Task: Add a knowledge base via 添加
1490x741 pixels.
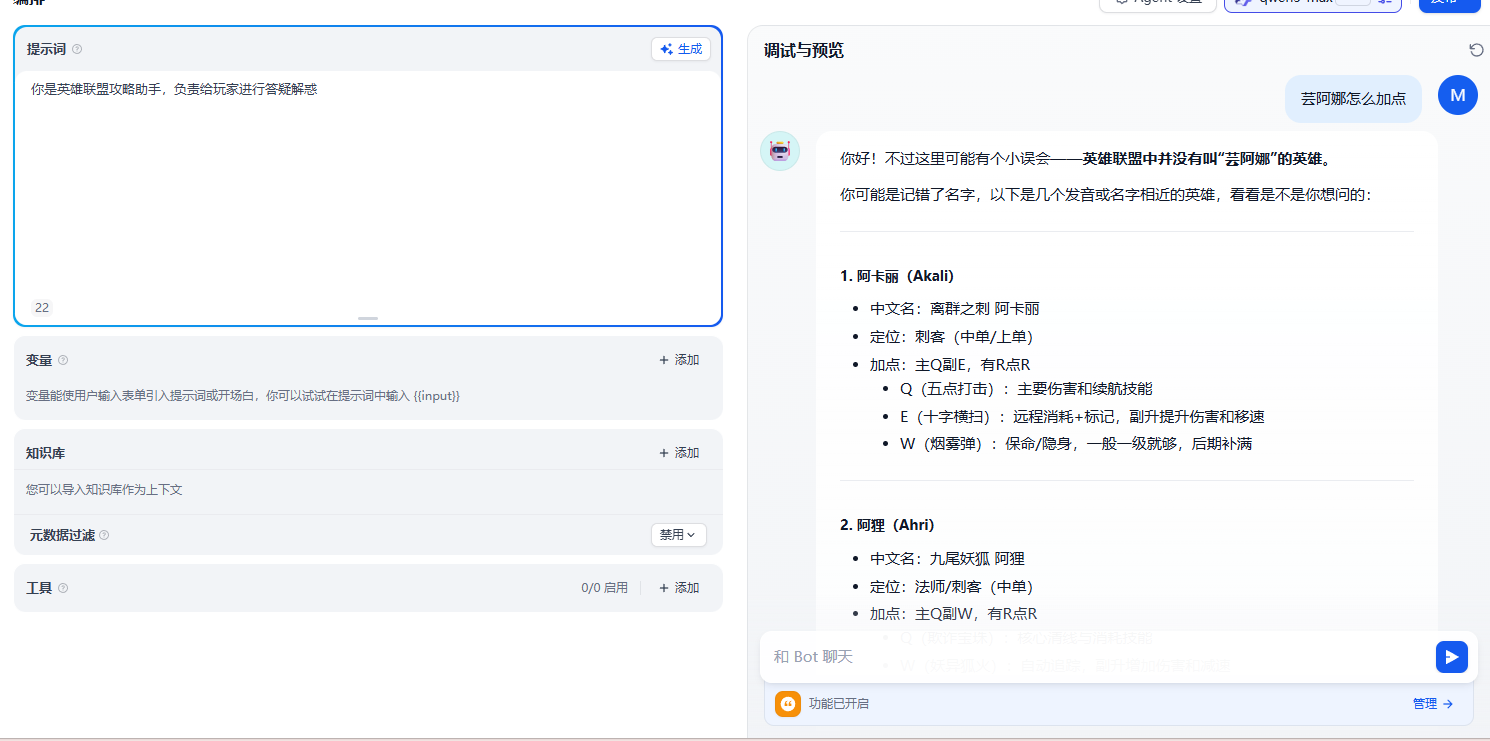Action: coord(679,453)
